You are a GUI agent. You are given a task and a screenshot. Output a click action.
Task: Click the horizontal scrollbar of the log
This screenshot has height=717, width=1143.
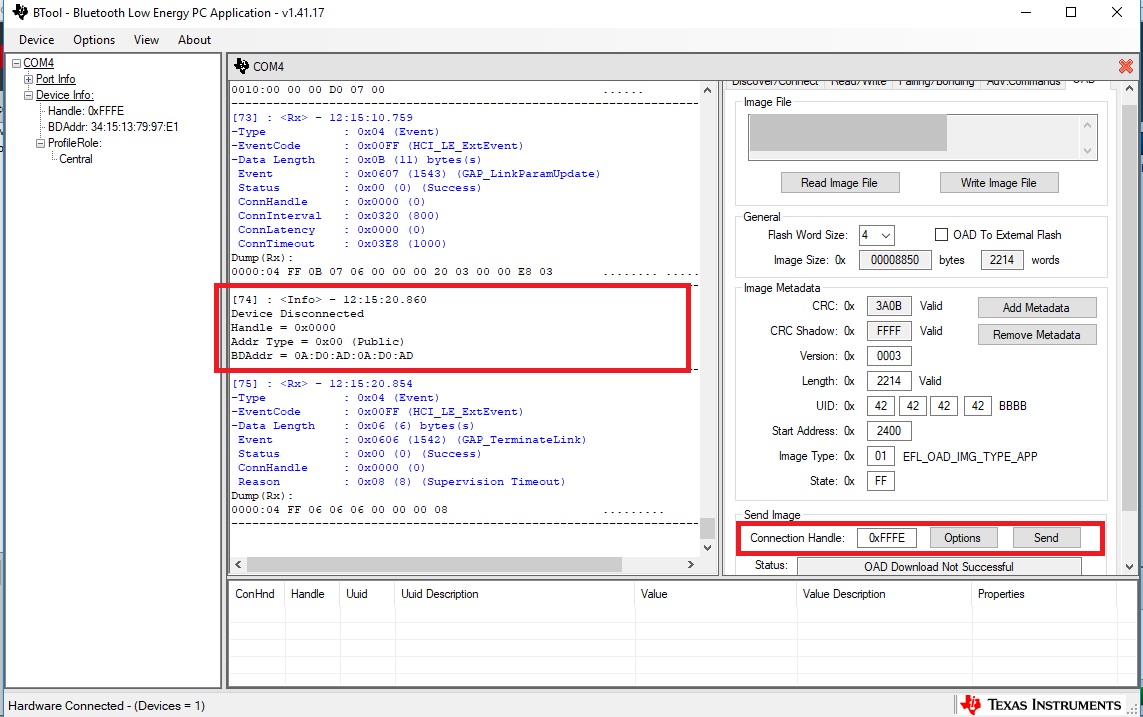pyautogui.click(x=434, y=565)
